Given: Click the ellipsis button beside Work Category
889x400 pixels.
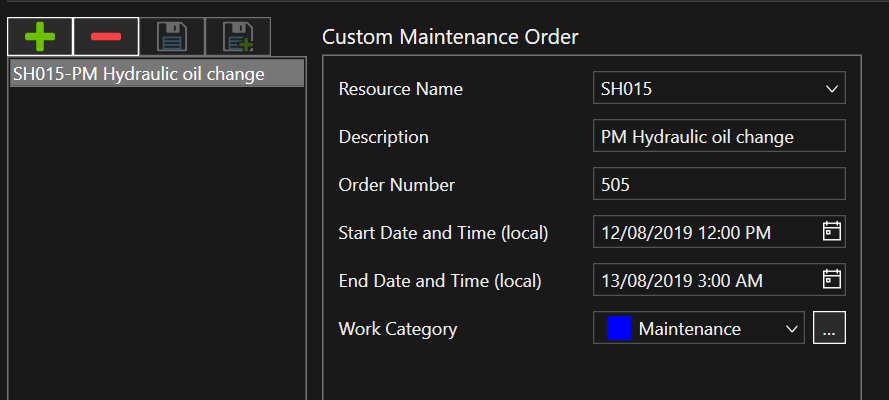Looking at the screenshot, I should 829,328.
